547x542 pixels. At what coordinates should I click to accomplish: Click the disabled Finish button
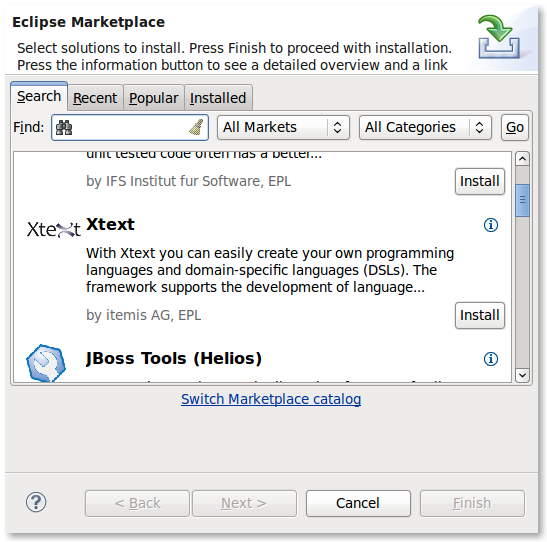pos(472,503)
